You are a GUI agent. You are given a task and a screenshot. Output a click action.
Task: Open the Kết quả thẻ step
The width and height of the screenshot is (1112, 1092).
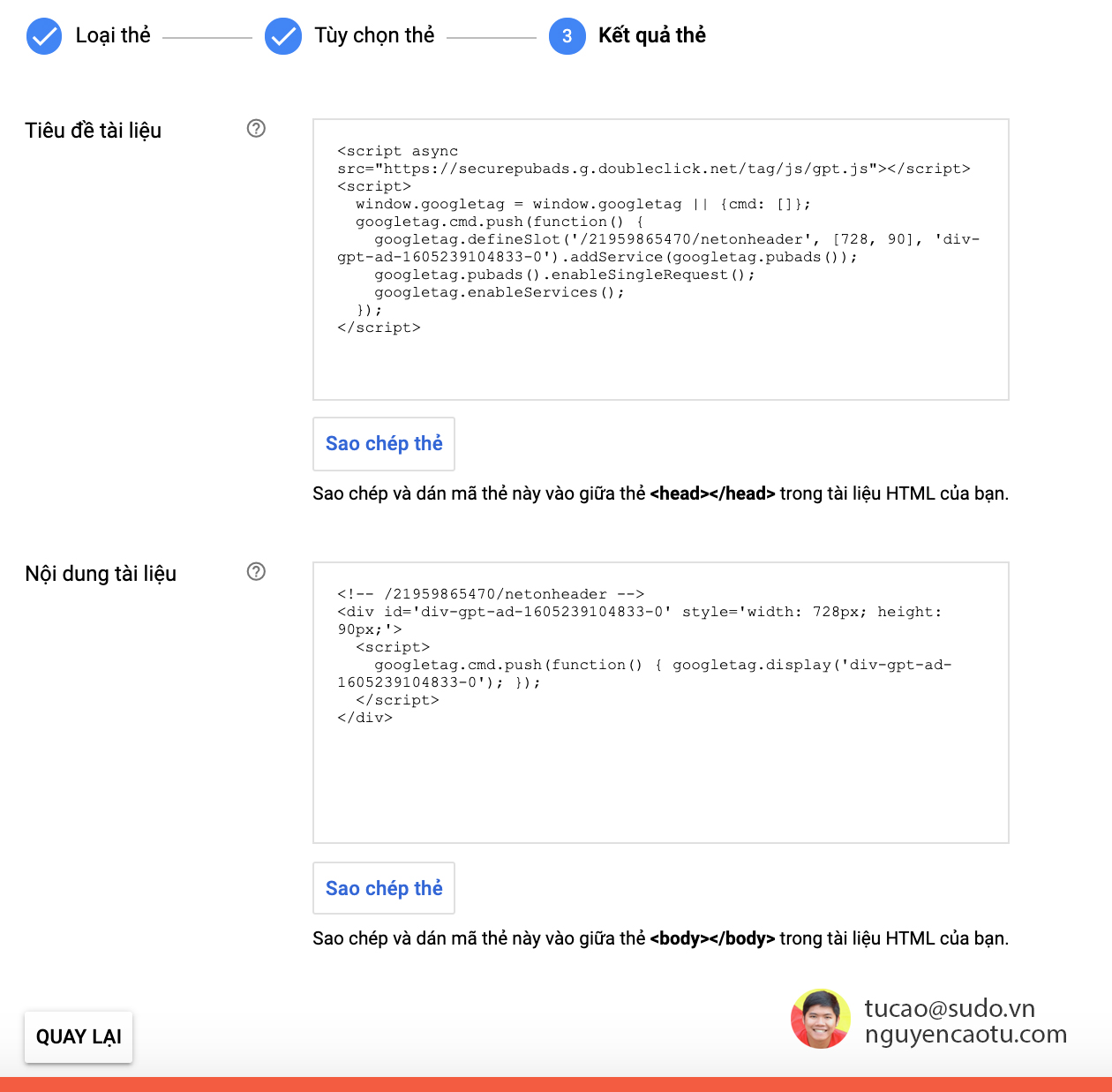(x=650, y=36)
